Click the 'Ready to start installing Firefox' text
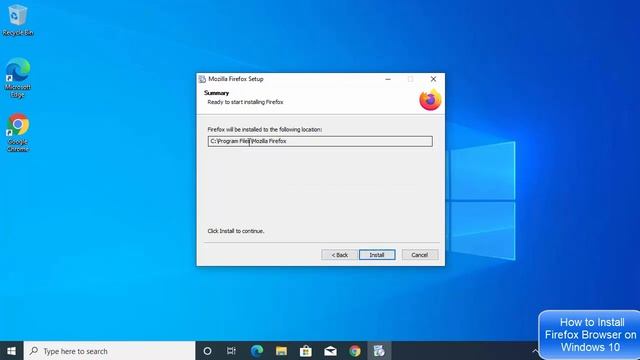This screenshot has width=640, height=360. point(245,102)
